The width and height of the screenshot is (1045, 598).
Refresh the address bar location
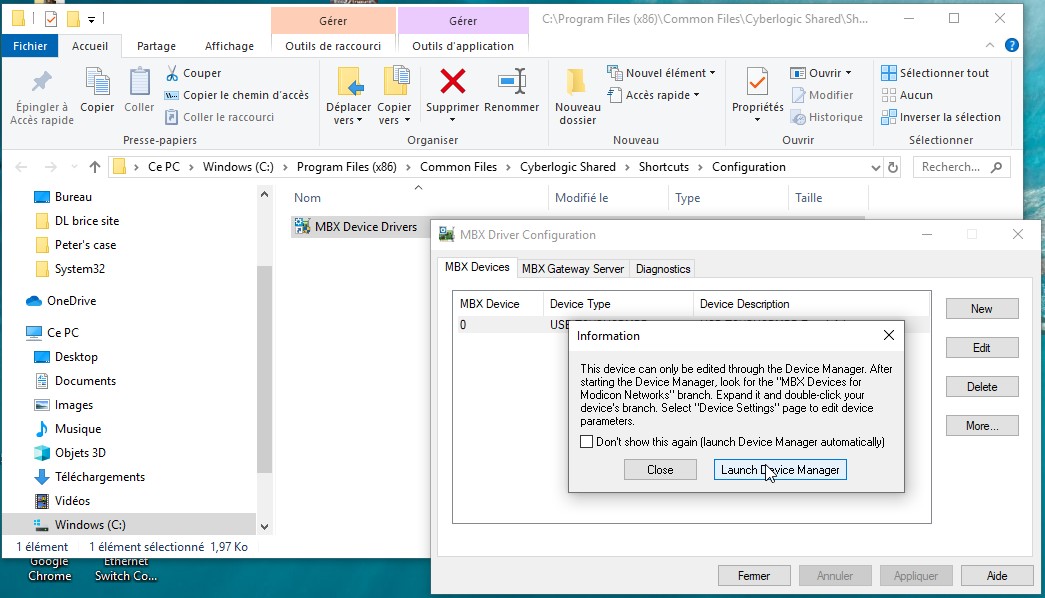(893, 167)
